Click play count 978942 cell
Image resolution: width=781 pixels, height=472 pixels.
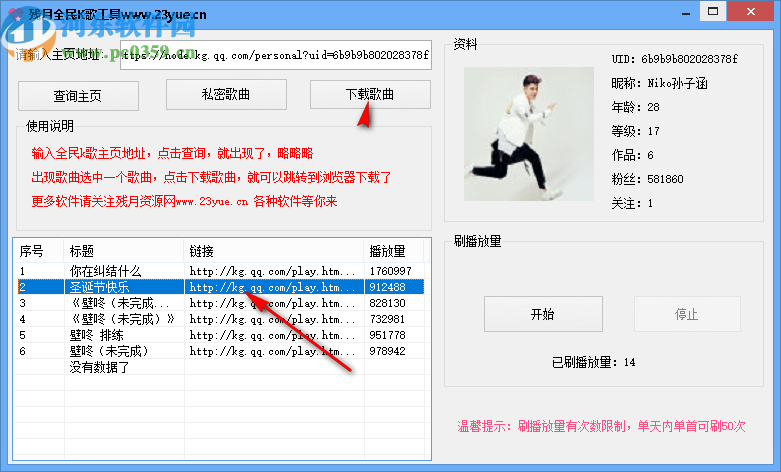click(x=388, y=351)
